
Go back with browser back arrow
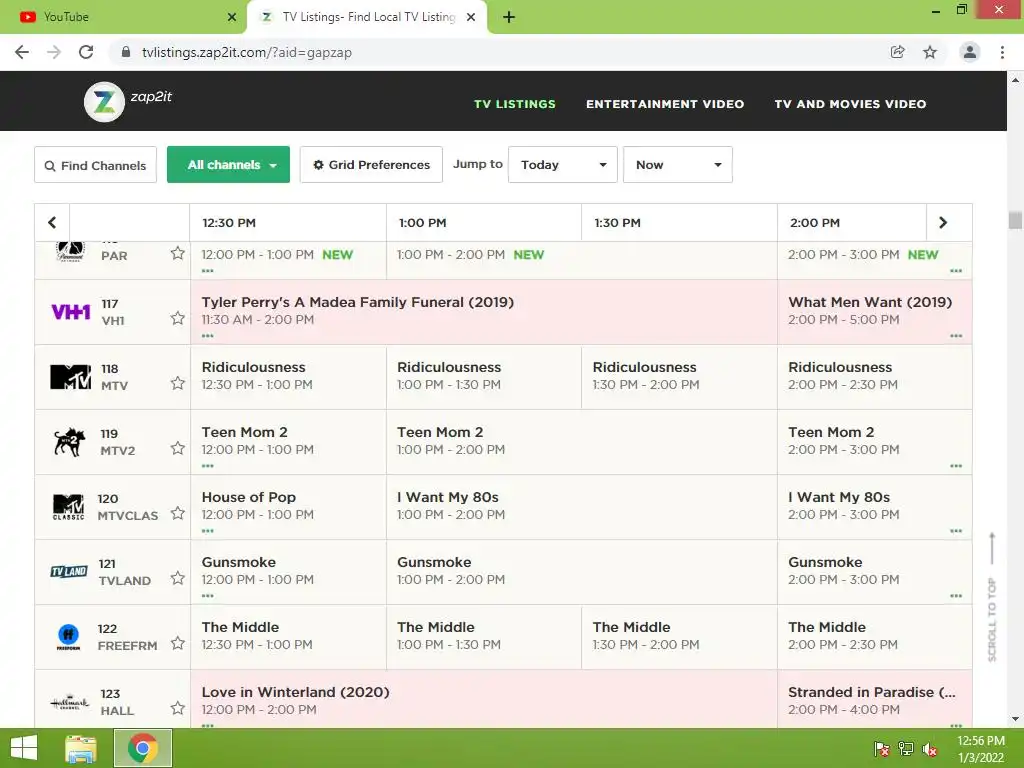click(x=22, y=52)
